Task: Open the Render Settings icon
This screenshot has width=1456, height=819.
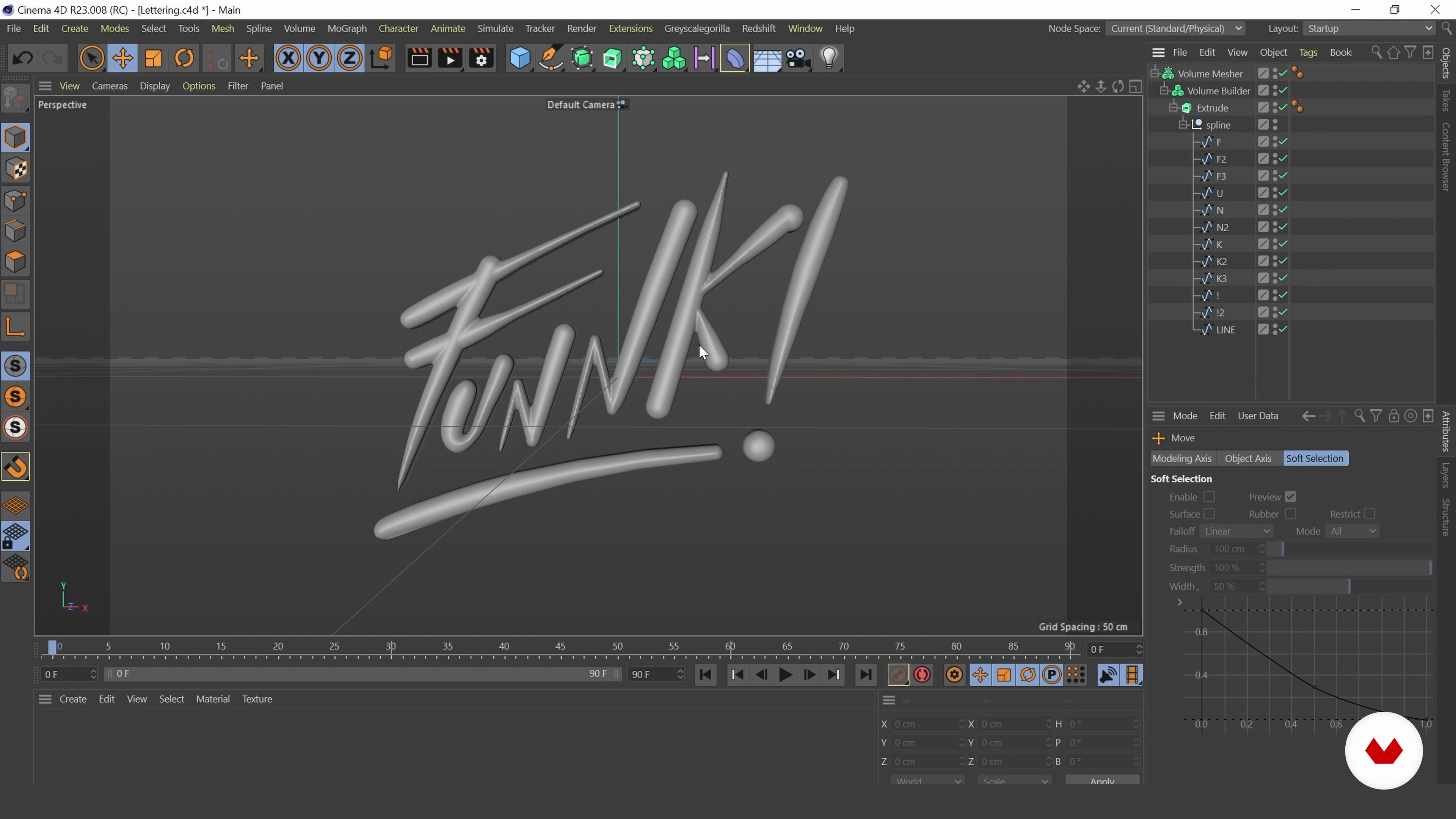Action: tap(482, 58)
